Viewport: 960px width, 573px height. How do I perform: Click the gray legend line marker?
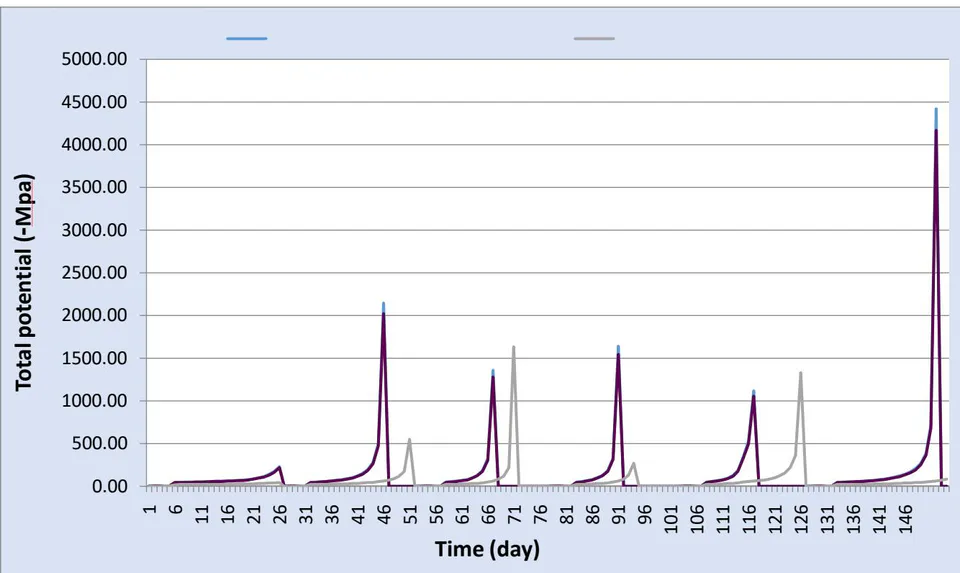click(x=594, y=39)
